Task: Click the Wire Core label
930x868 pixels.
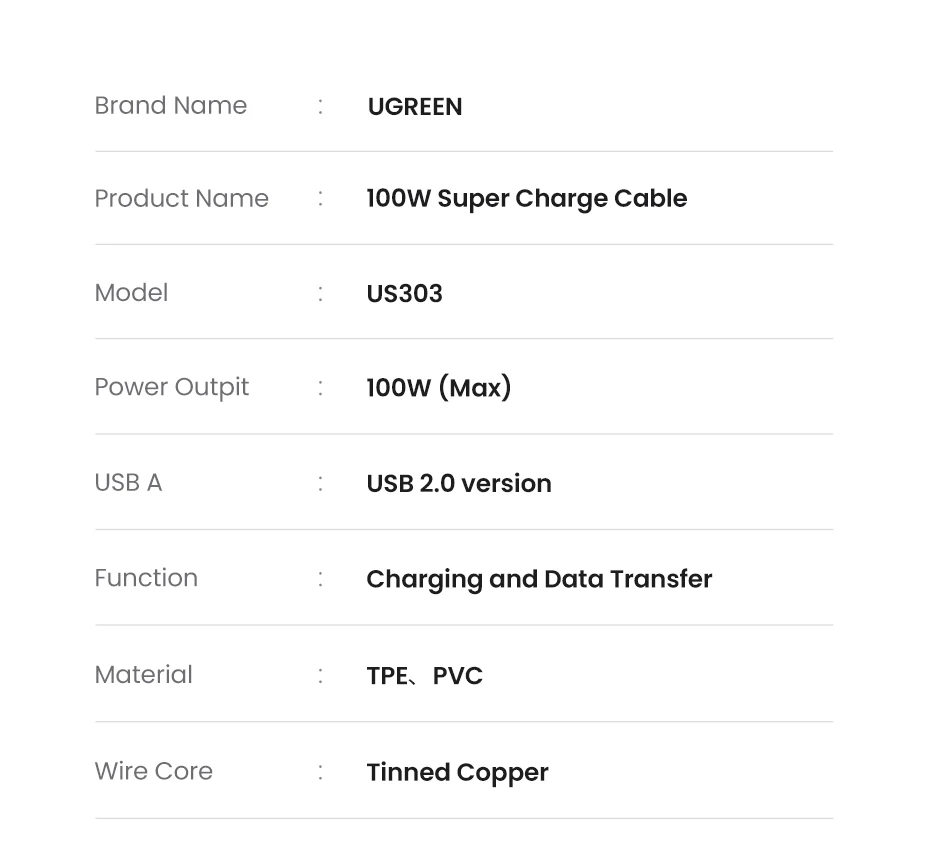Action: pos(153,771)
